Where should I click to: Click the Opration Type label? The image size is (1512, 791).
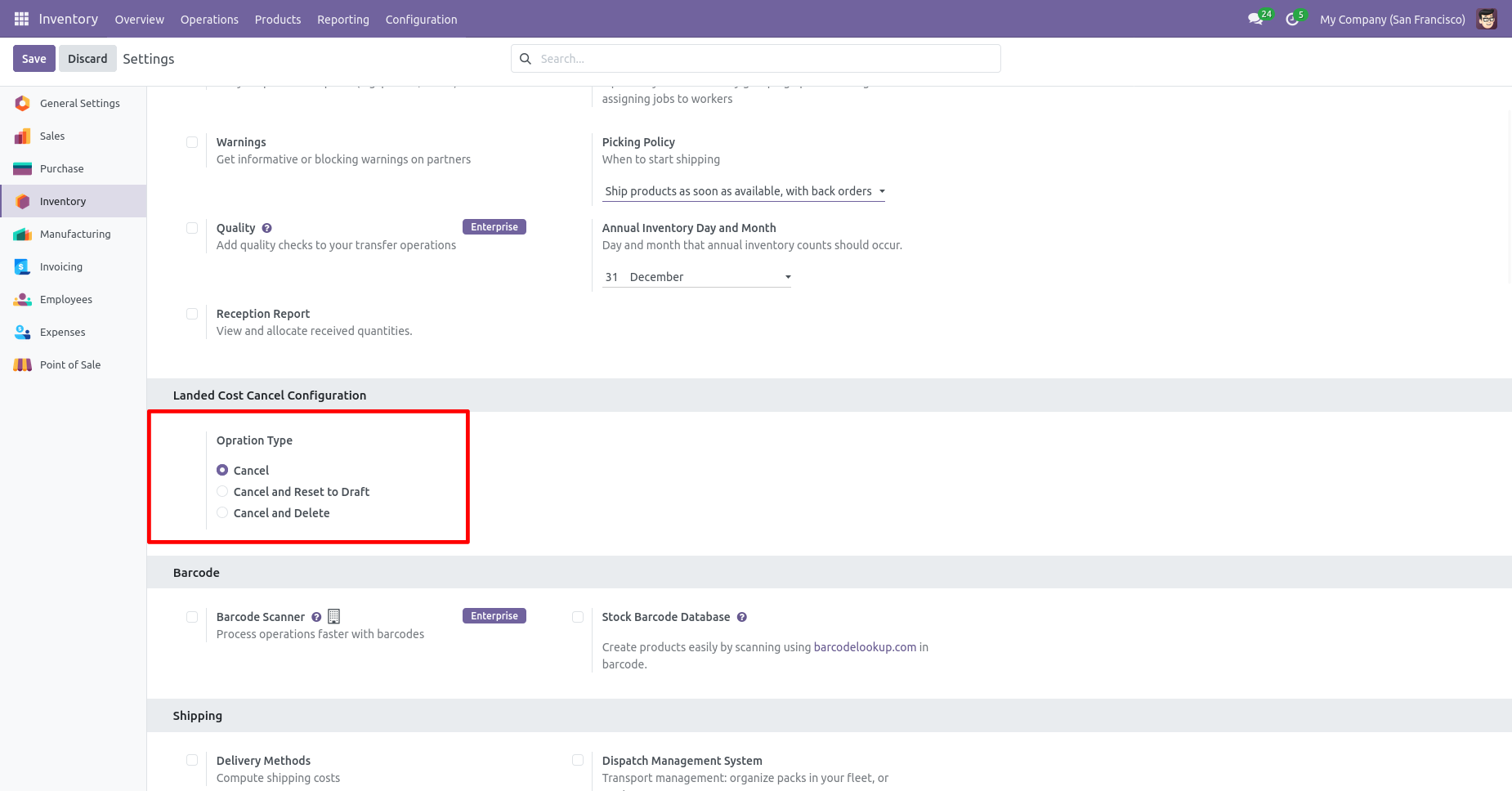[254, 440]
